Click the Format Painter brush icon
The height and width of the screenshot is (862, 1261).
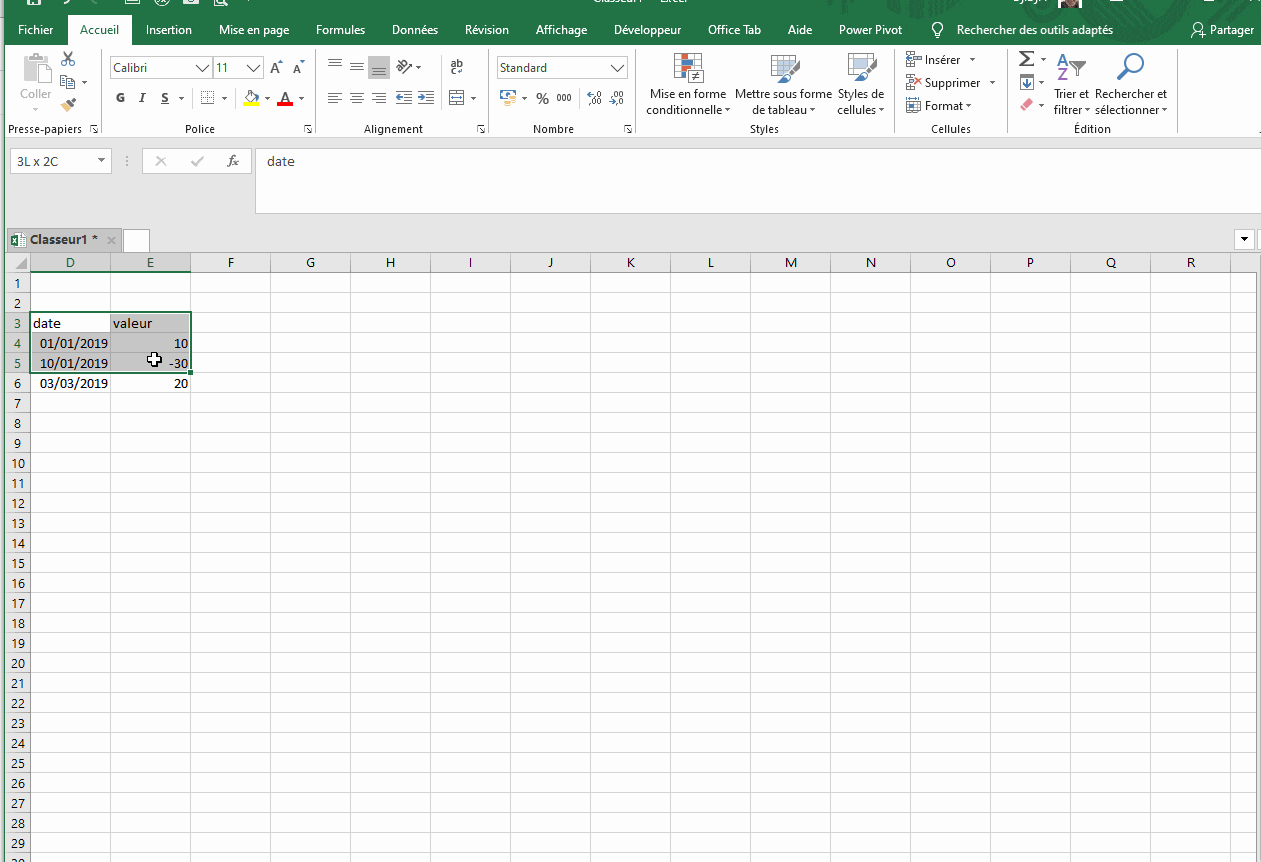[x=68, y=104]
